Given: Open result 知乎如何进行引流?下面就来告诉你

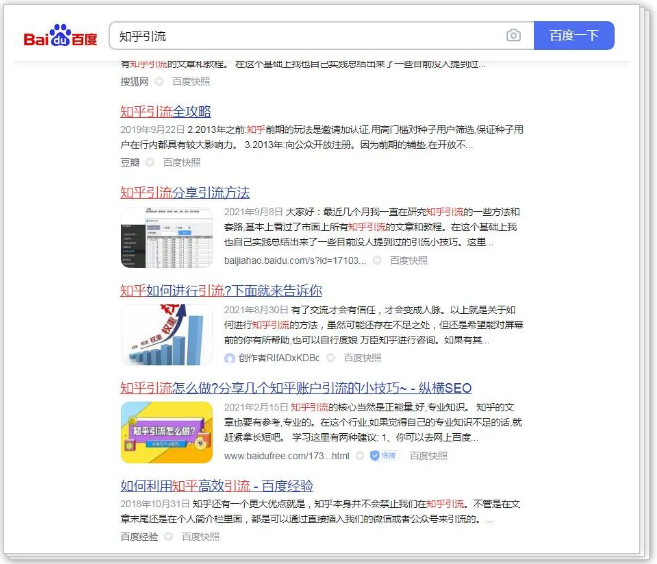Looking at the screenshot, I should click(x=221, y=290).
